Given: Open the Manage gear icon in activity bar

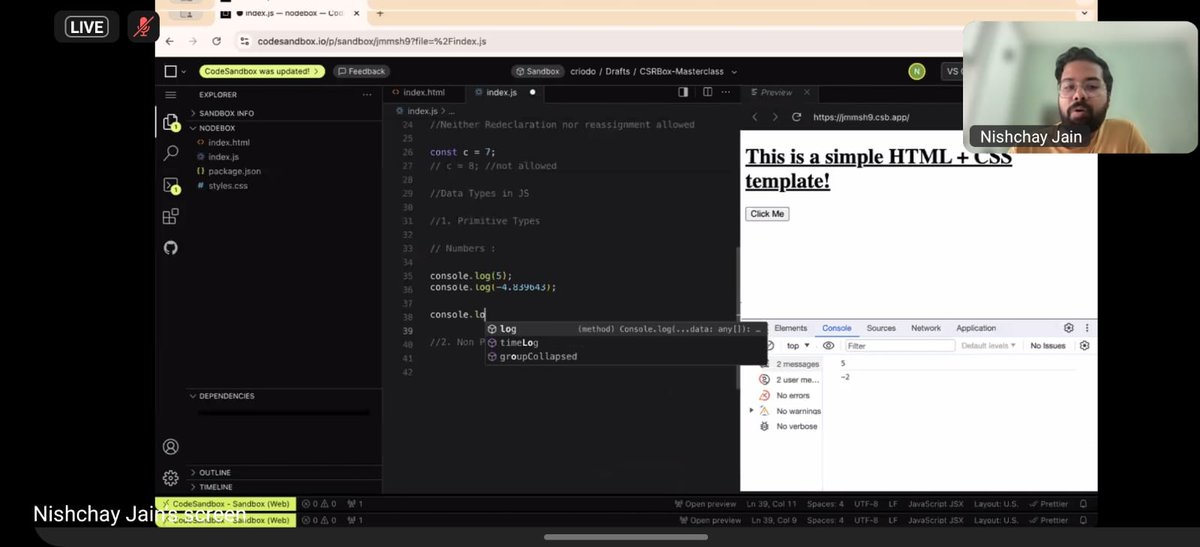Looking at the screenshot, I should pyautogui.click(x=170, y=478).
